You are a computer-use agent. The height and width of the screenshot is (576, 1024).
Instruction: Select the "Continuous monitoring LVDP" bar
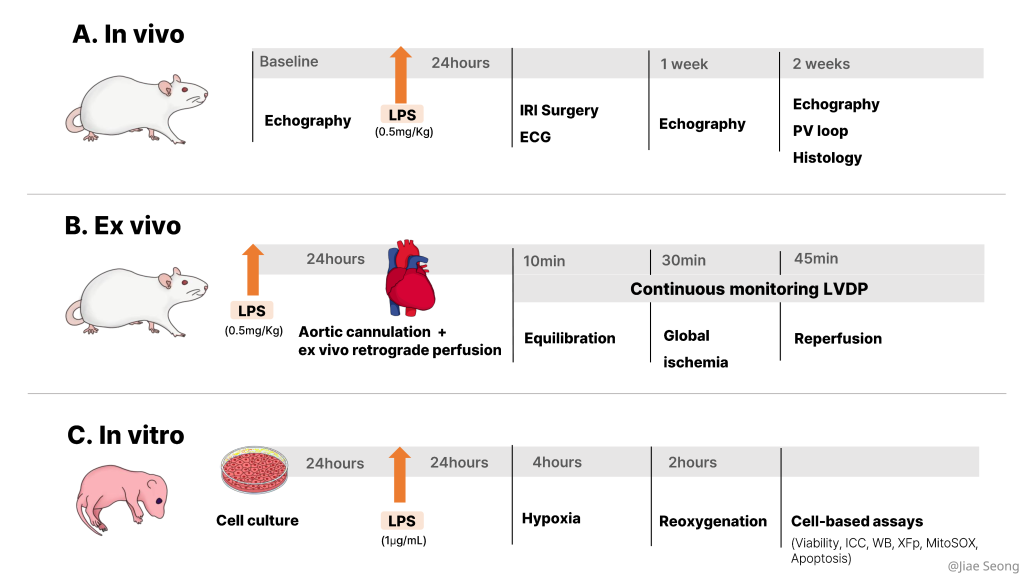point(748,289)
